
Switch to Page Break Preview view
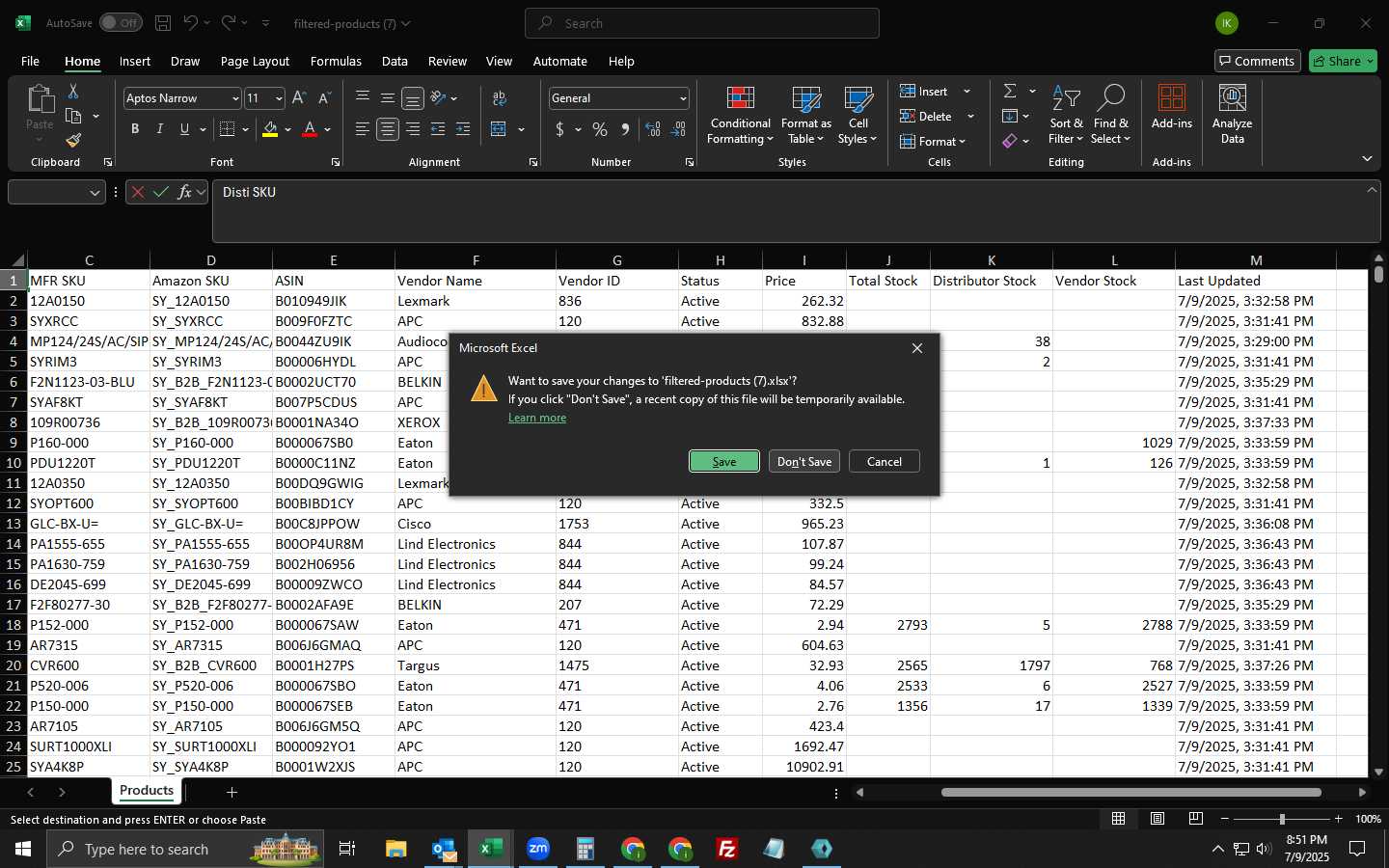pos(1196,819)
